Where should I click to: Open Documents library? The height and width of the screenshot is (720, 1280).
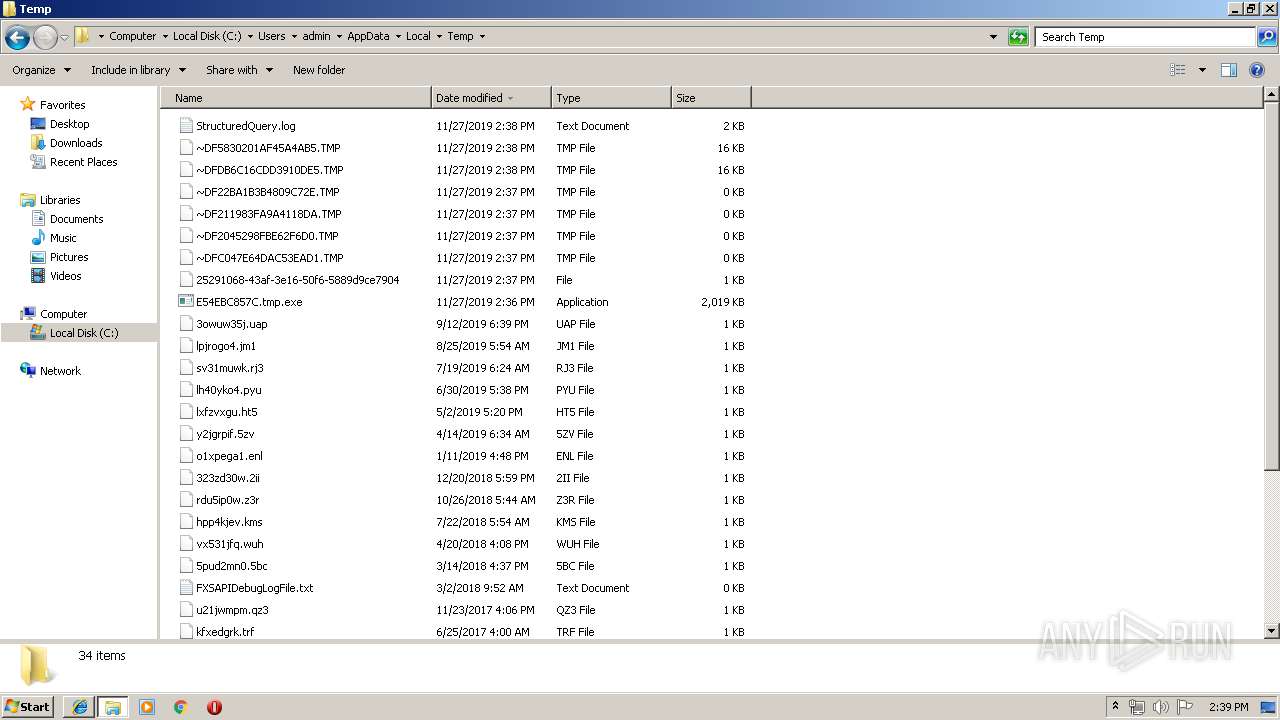pyautogui.click(x=76, y=219)
